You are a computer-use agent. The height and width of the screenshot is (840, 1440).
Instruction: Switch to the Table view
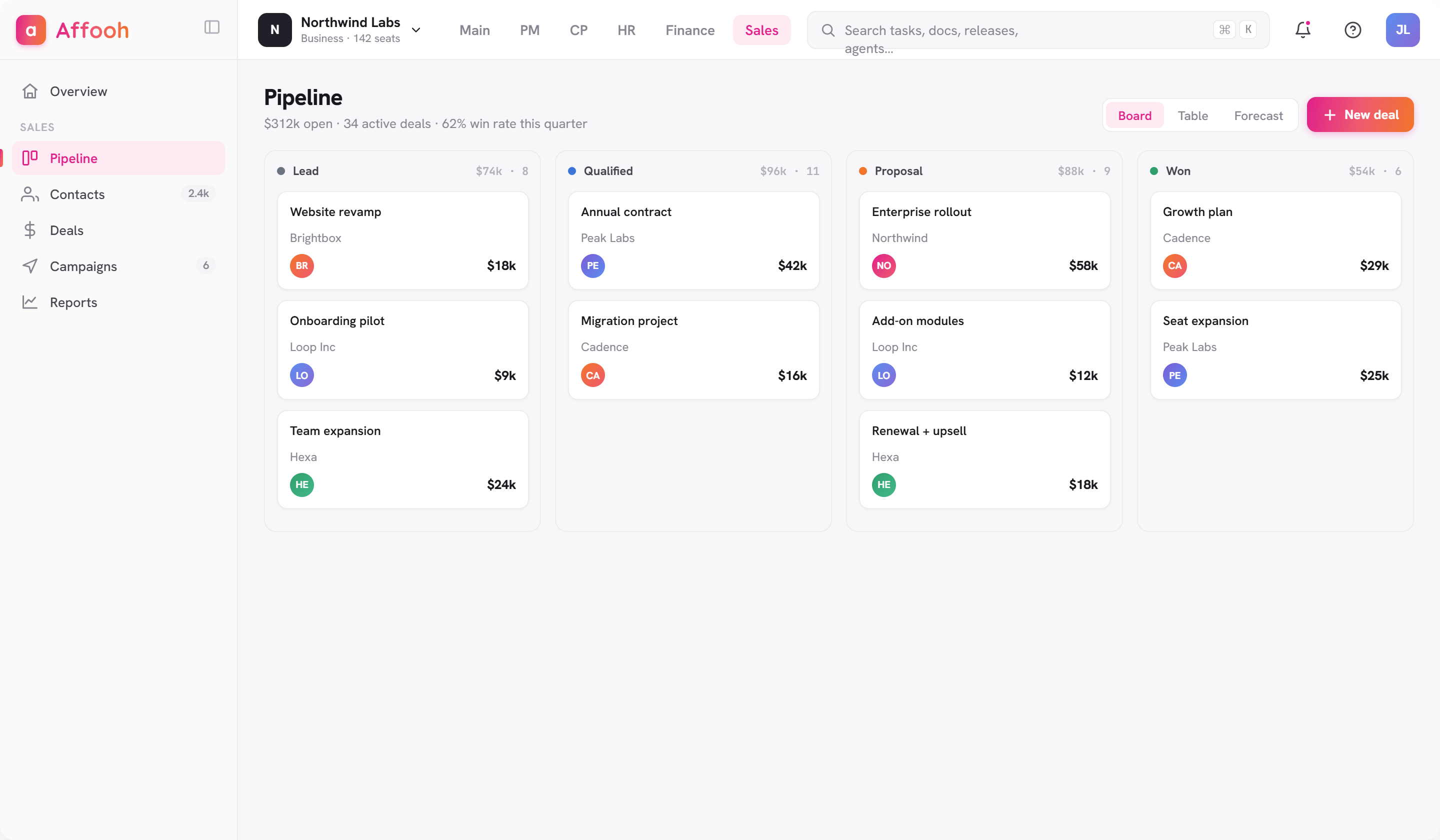pyautogui.click(x=1192, y=115)
